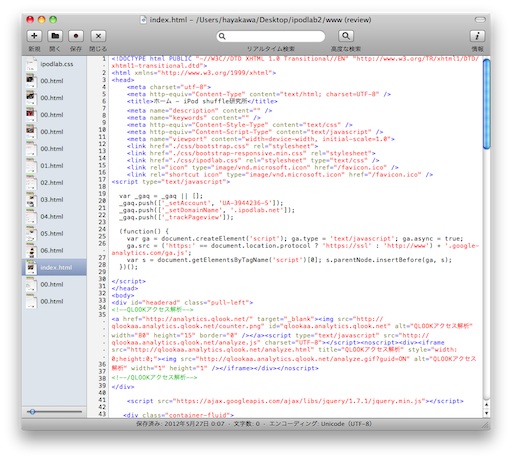This screenshot has width=512, height=460.
Task: Select 05.html in the file sidebar
Action: tap(54, 233)
